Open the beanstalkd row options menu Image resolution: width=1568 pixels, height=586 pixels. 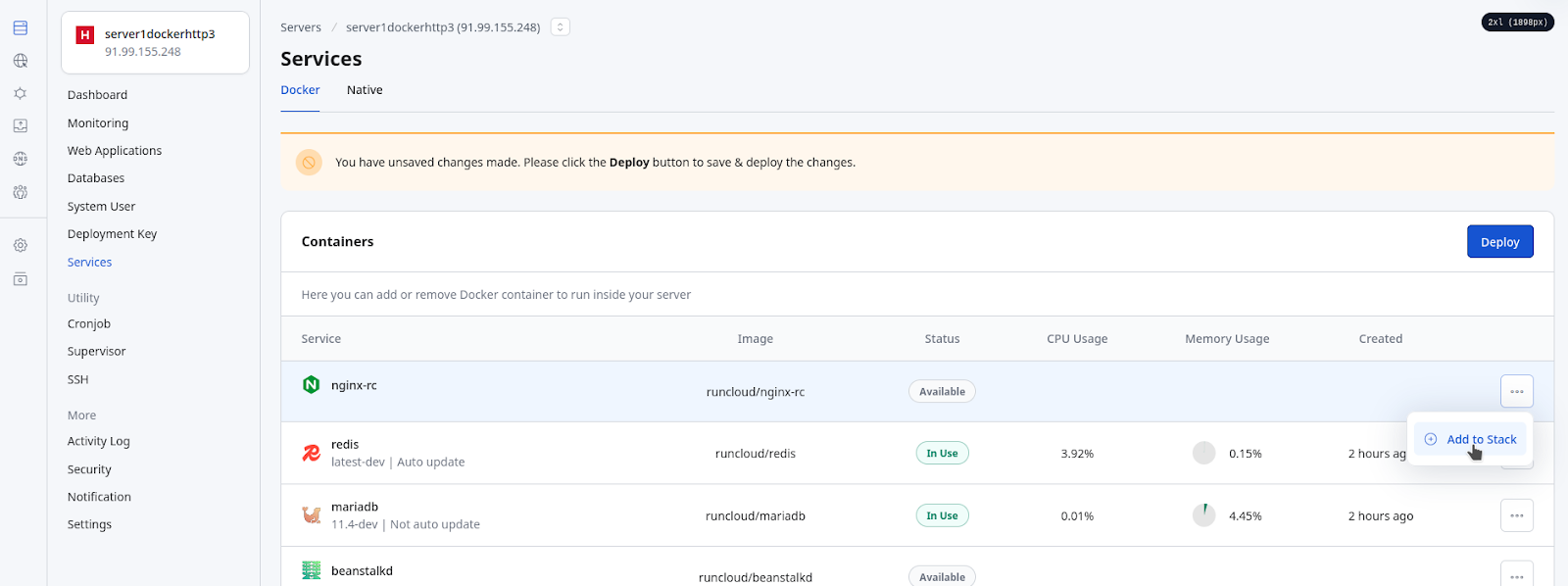point(1516,574)
